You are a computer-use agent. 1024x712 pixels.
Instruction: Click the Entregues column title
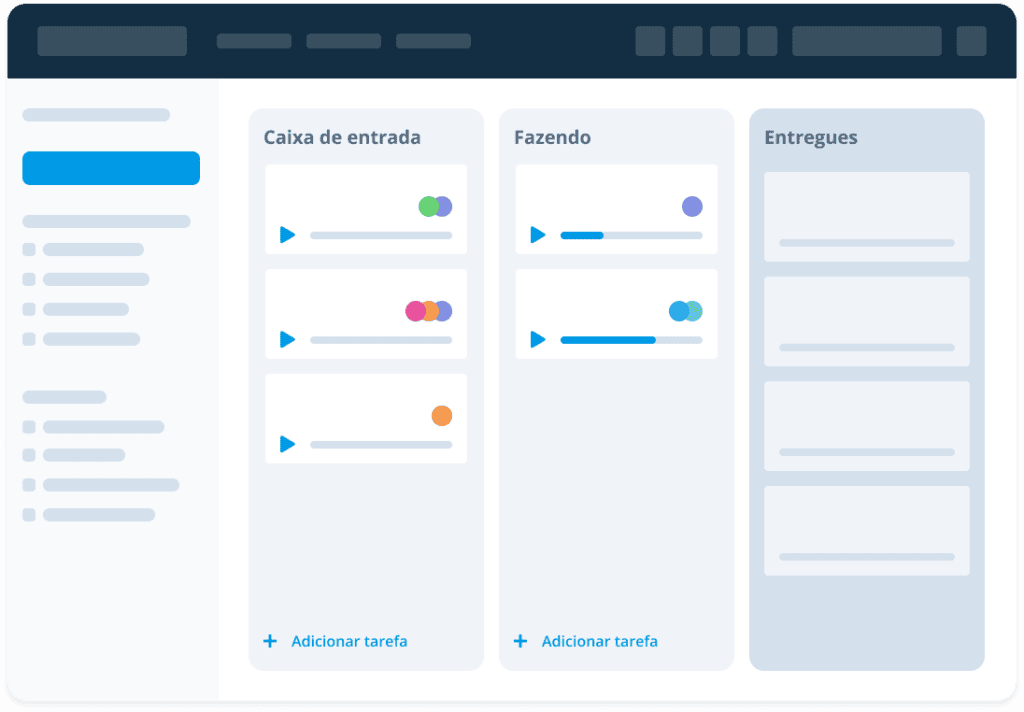(x=811, y=138)
